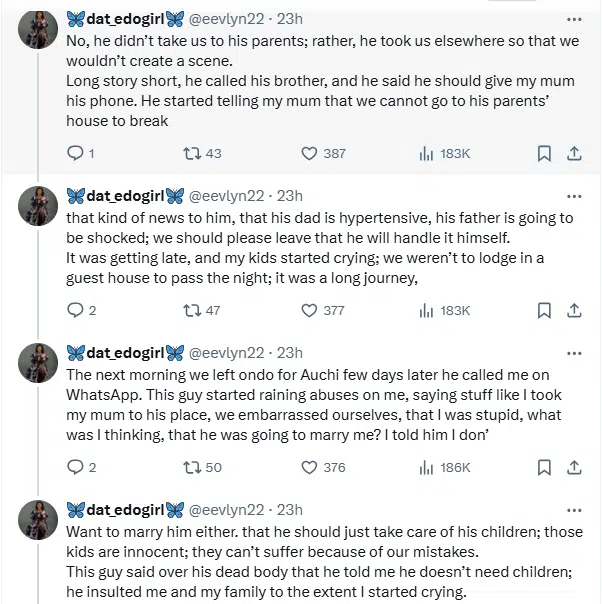Repost the tweet with 47 reposts
602x604 pixels.
coord(188,310)
